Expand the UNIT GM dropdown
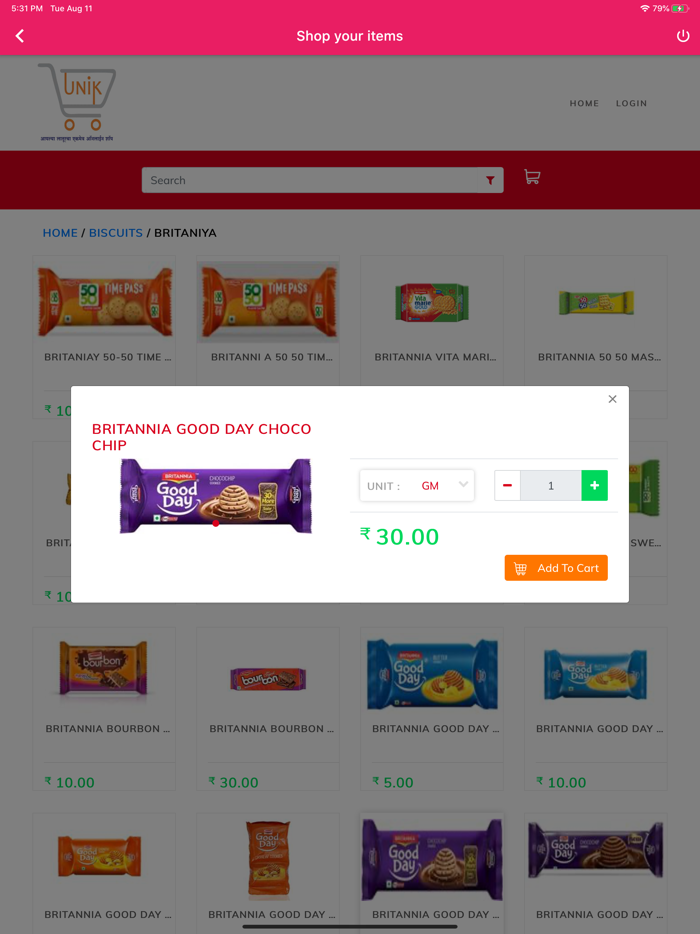 pos(417,485)
